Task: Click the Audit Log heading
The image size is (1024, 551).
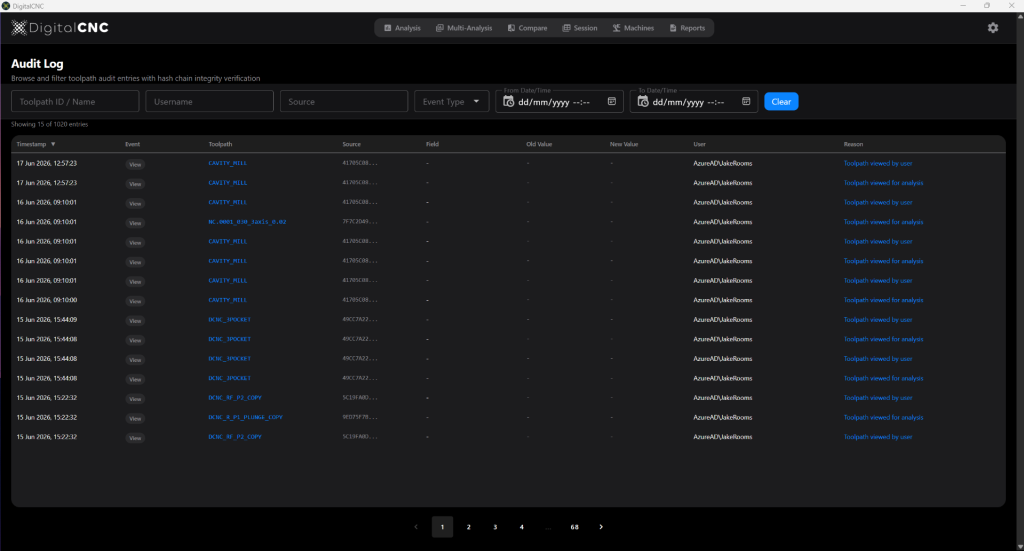Action: pyautogui.click(x=37, y=63)
